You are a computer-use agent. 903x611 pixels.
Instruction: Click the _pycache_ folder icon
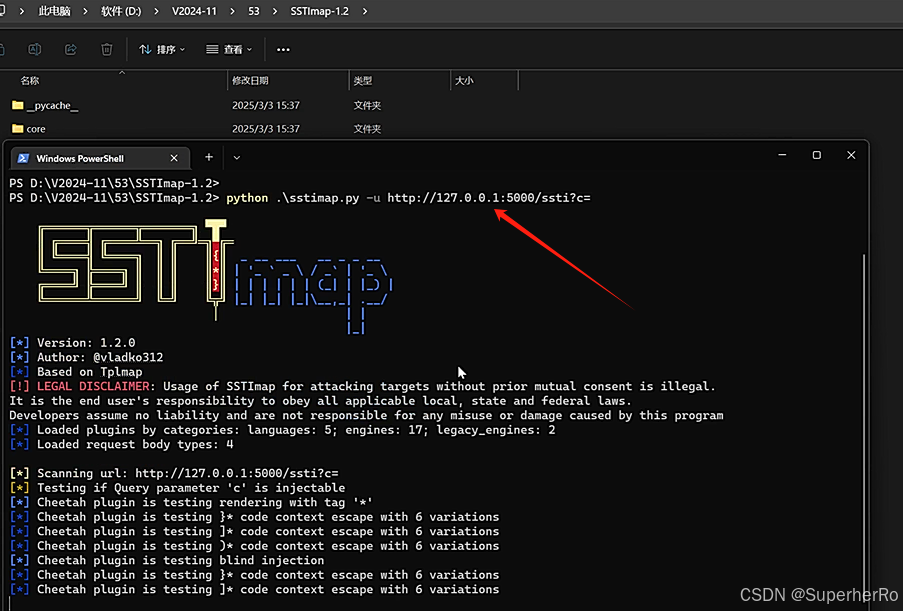[x=18, y=105]
